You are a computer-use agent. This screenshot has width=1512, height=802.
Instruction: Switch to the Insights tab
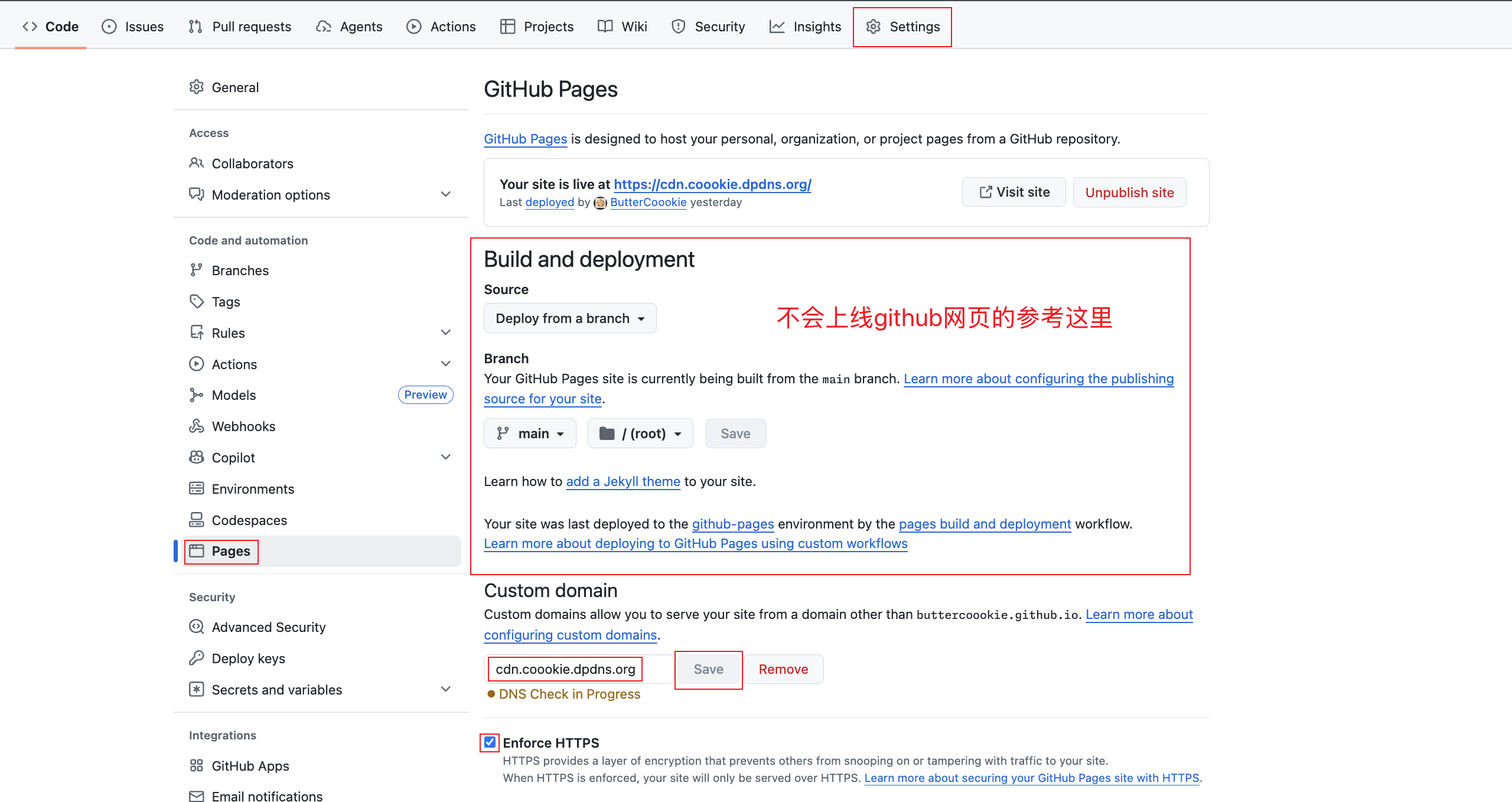click(x=805, y=27)
